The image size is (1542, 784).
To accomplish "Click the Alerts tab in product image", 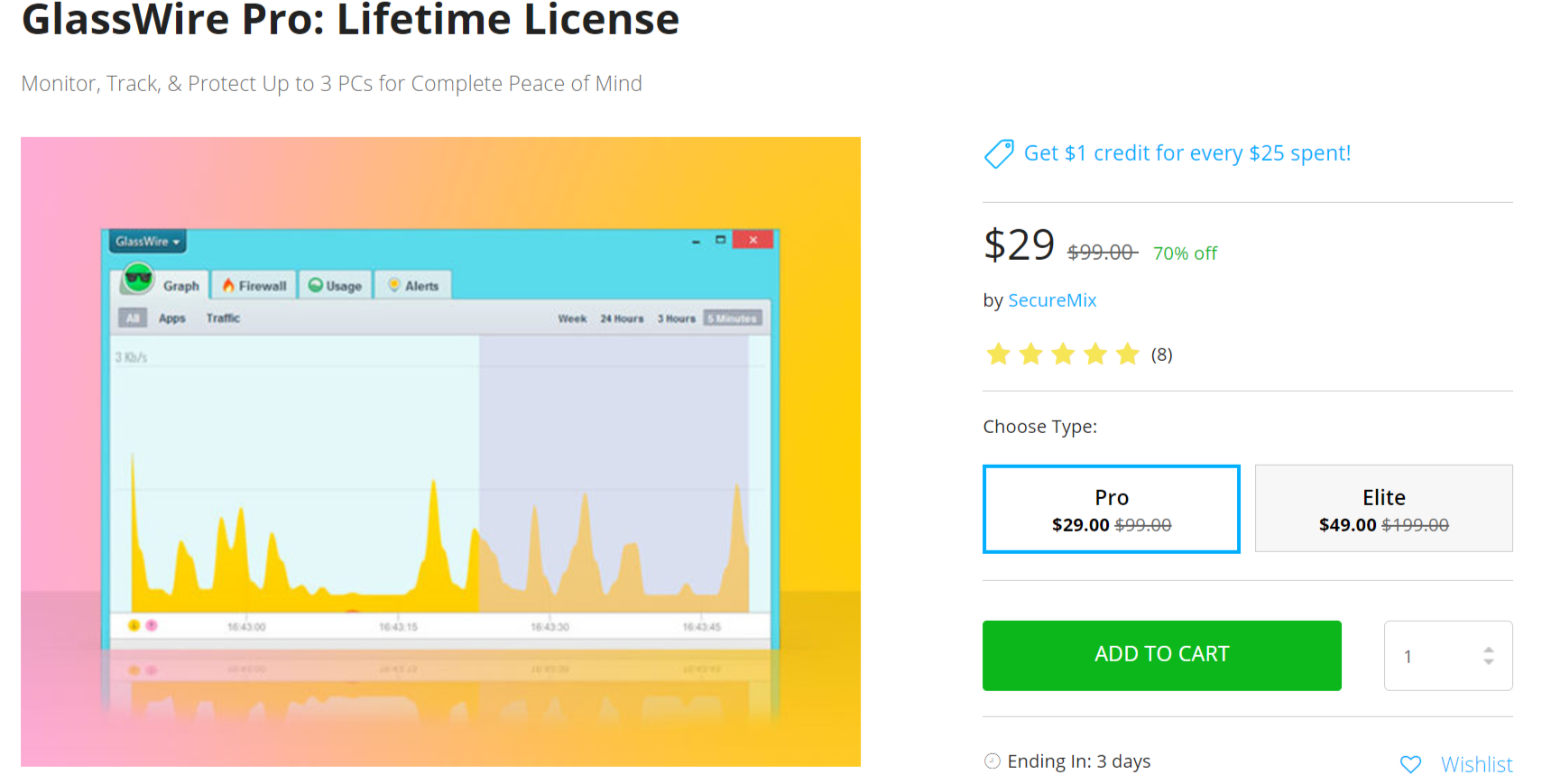I will 413,286.
